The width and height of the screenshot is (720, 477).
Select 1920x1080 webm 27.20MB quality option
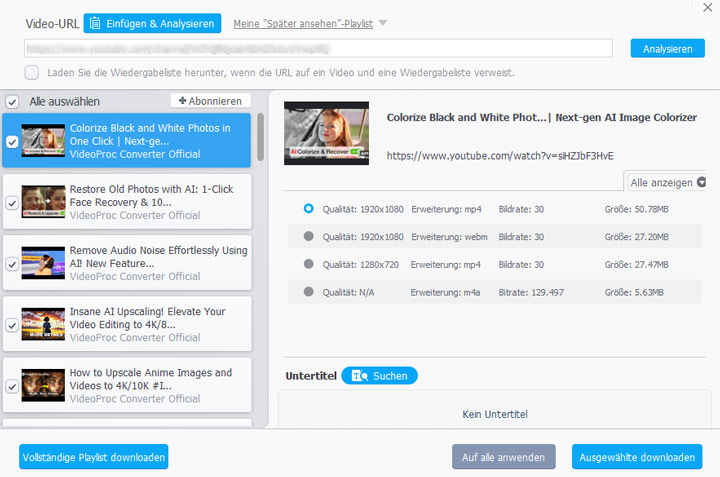click(309, 236)
